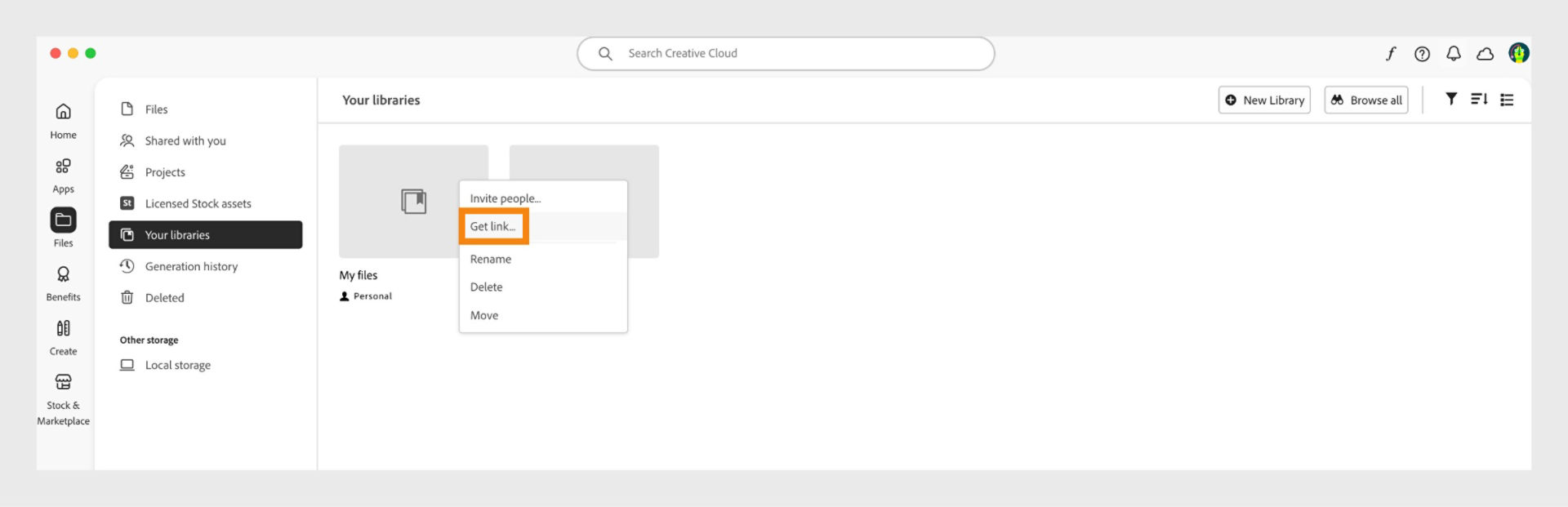Choose Delete from context menu
This screenshot has height=507, width=1568.
[543, 287]
